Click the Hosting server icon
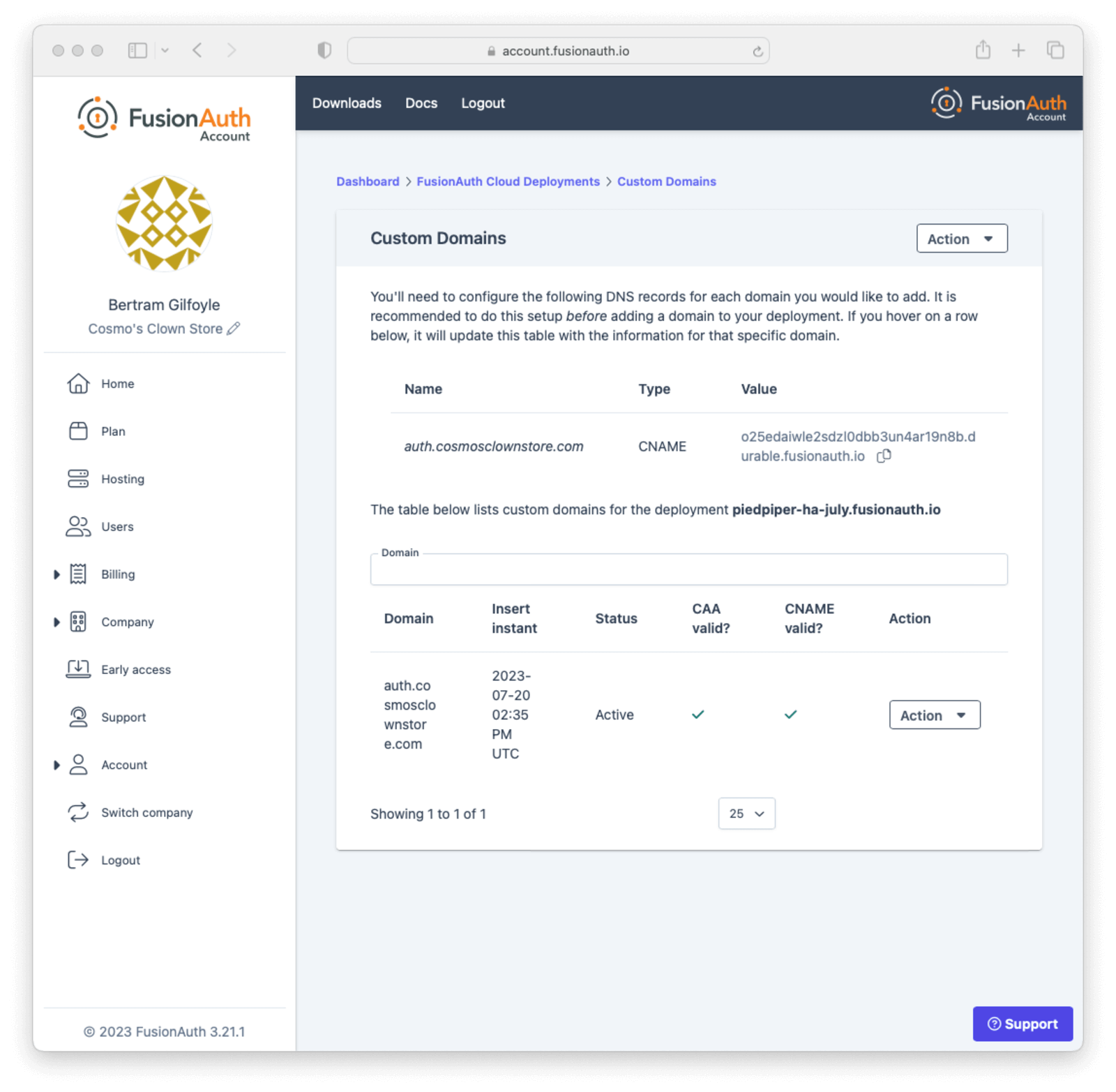The height and width of the screenshot is (1092, 1116). 78,479
